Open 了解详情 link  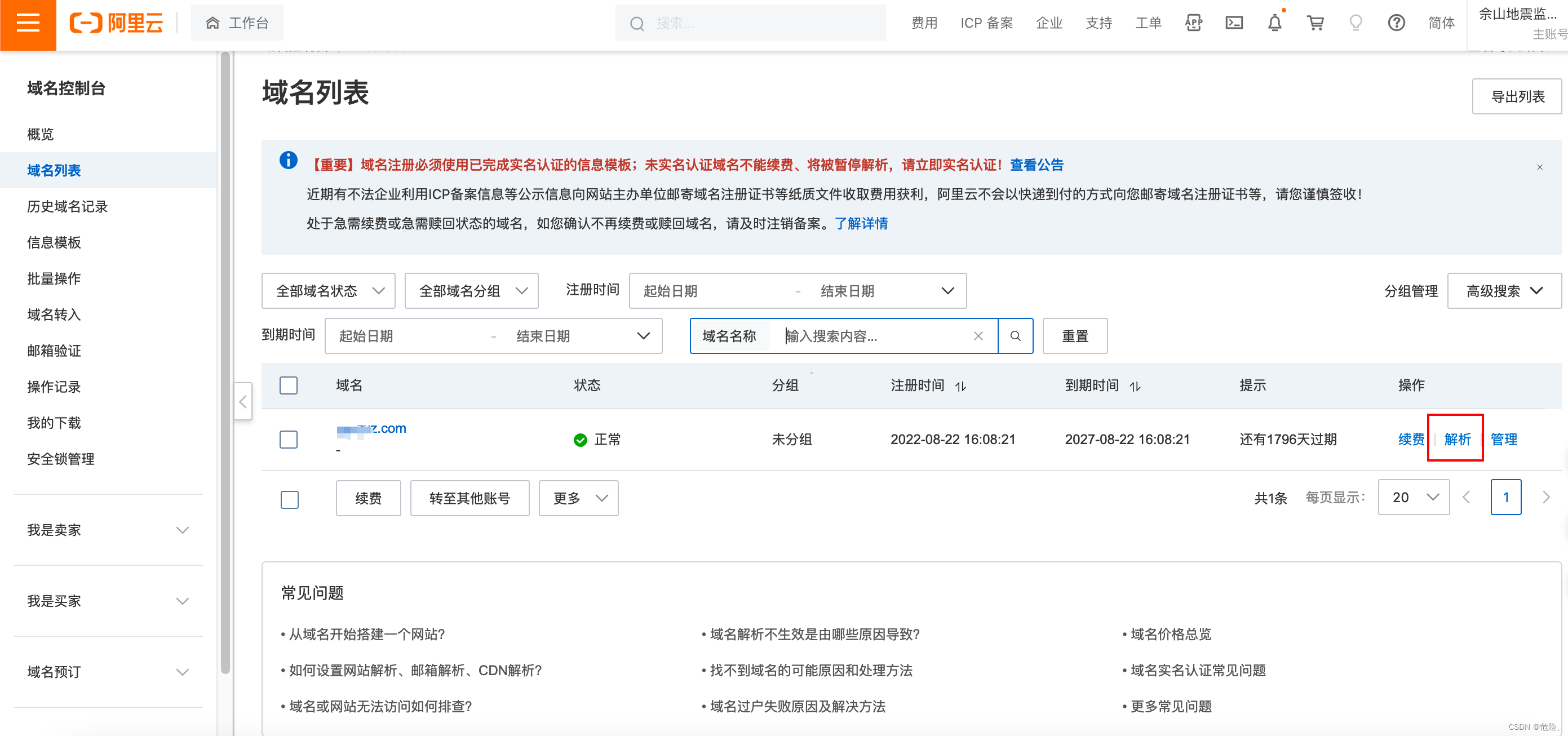[x=861, y=223]
